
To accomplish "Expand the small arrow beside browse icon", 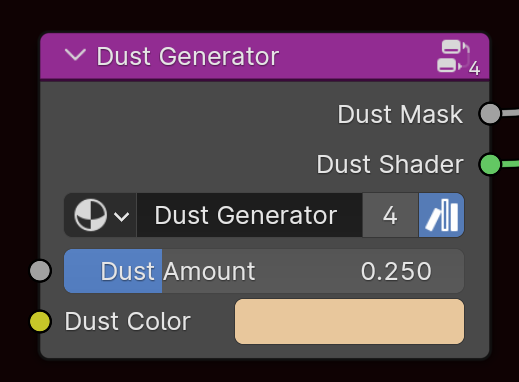I will pos(122,216).
